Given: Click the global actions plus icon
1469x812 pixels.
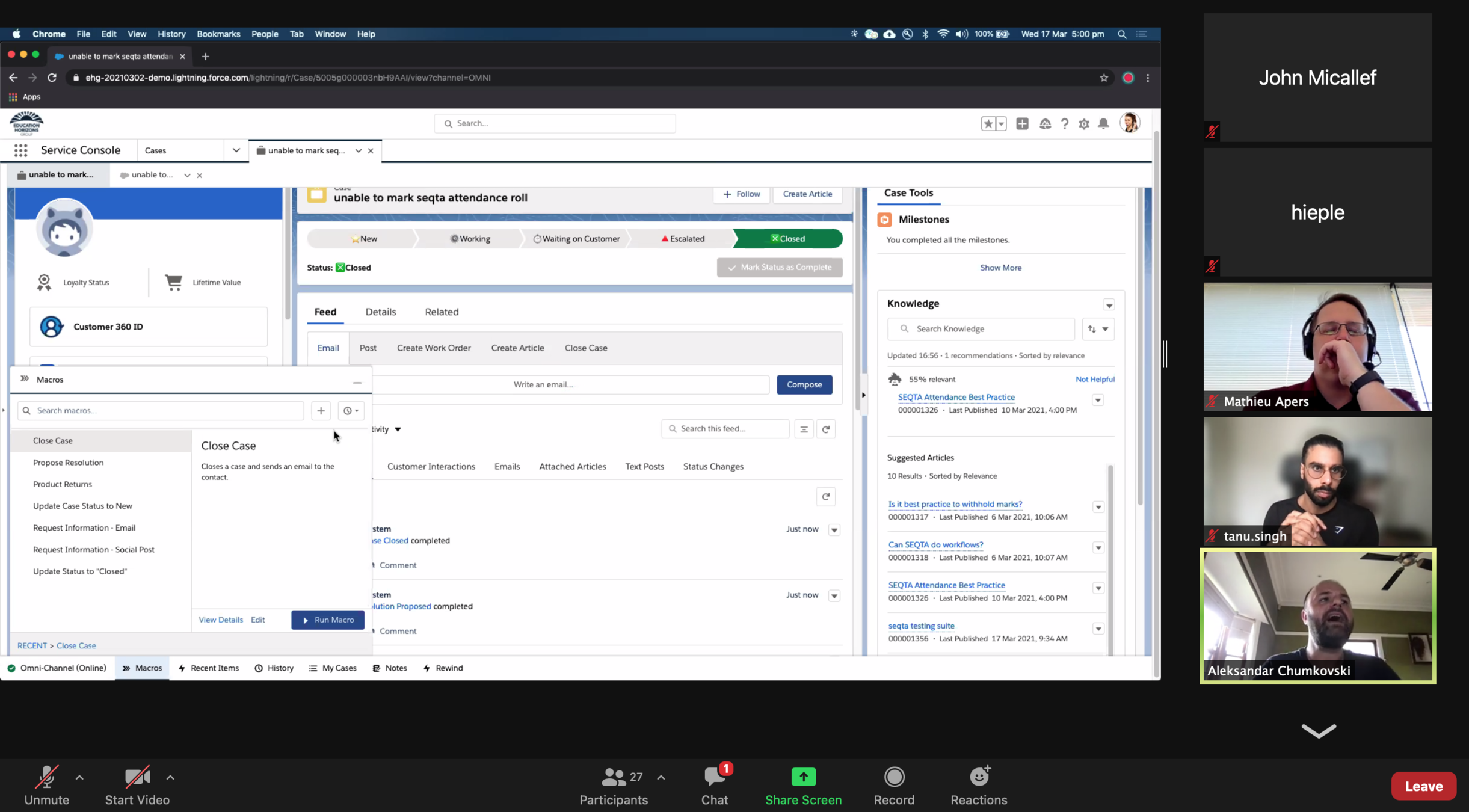Looking at the screenshot, I should click(1022, 124).
